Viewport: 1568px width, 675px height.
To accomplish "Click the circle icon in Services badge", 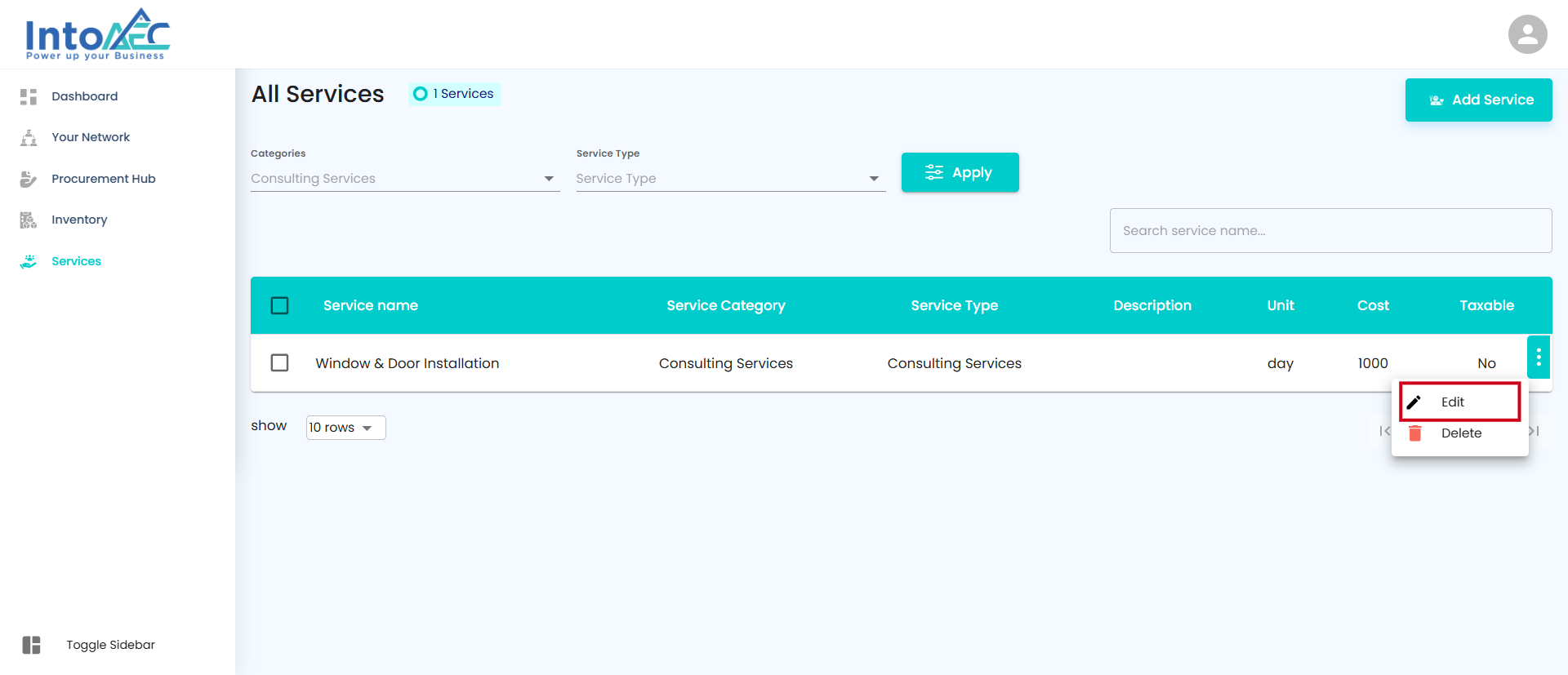I will pos(421,94).
